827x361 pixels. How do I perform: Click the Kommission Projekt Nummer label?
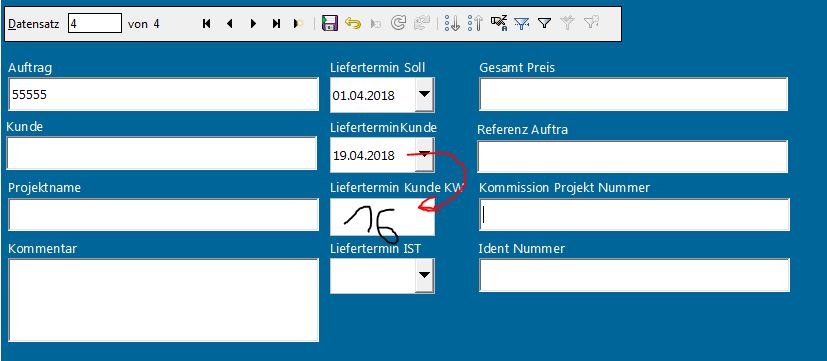[x=564, y=187]
